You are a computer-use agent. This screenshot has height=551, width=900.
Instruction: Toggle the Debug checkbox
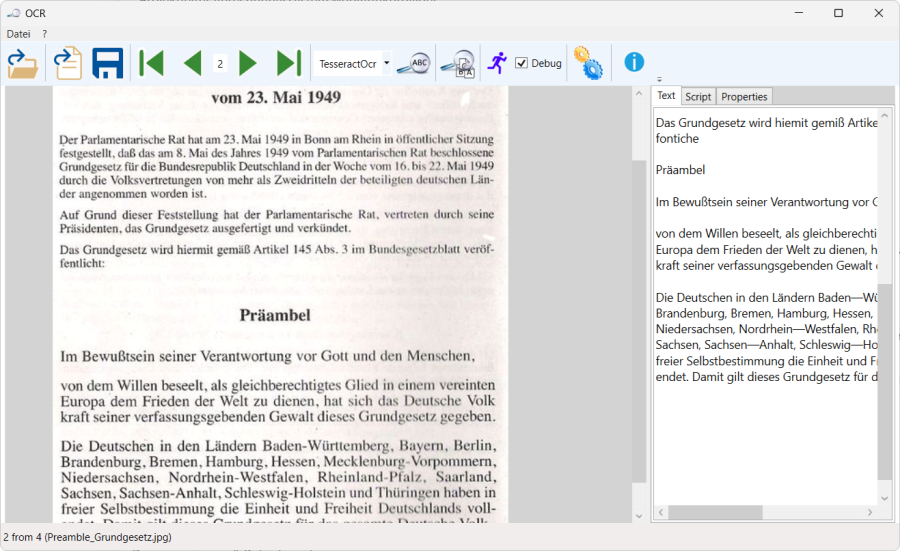click(522, 63)
